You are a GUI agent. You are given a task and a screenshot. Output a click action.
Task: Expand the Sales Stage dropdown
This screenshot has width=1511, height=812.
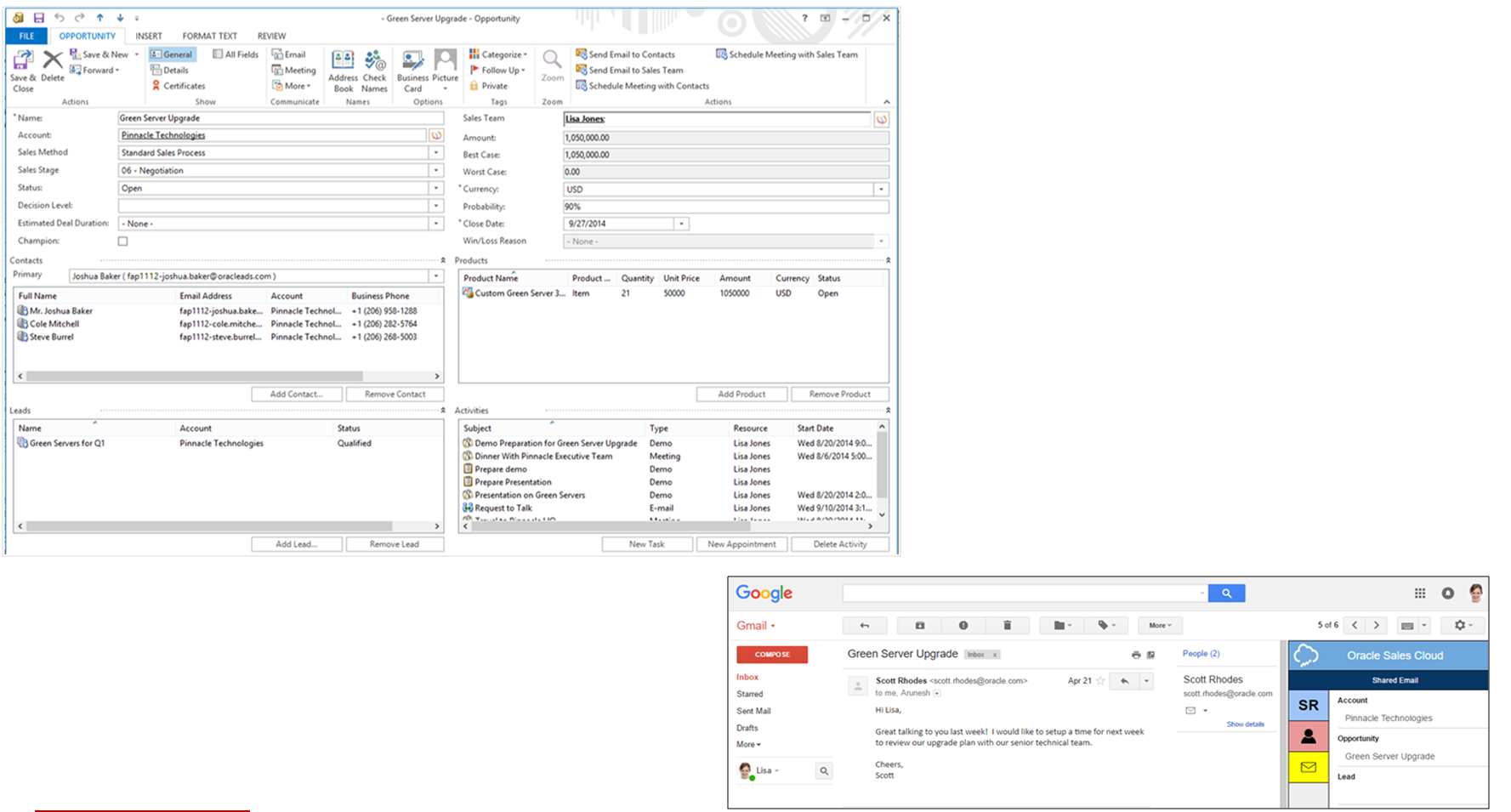tap(436, 171)
